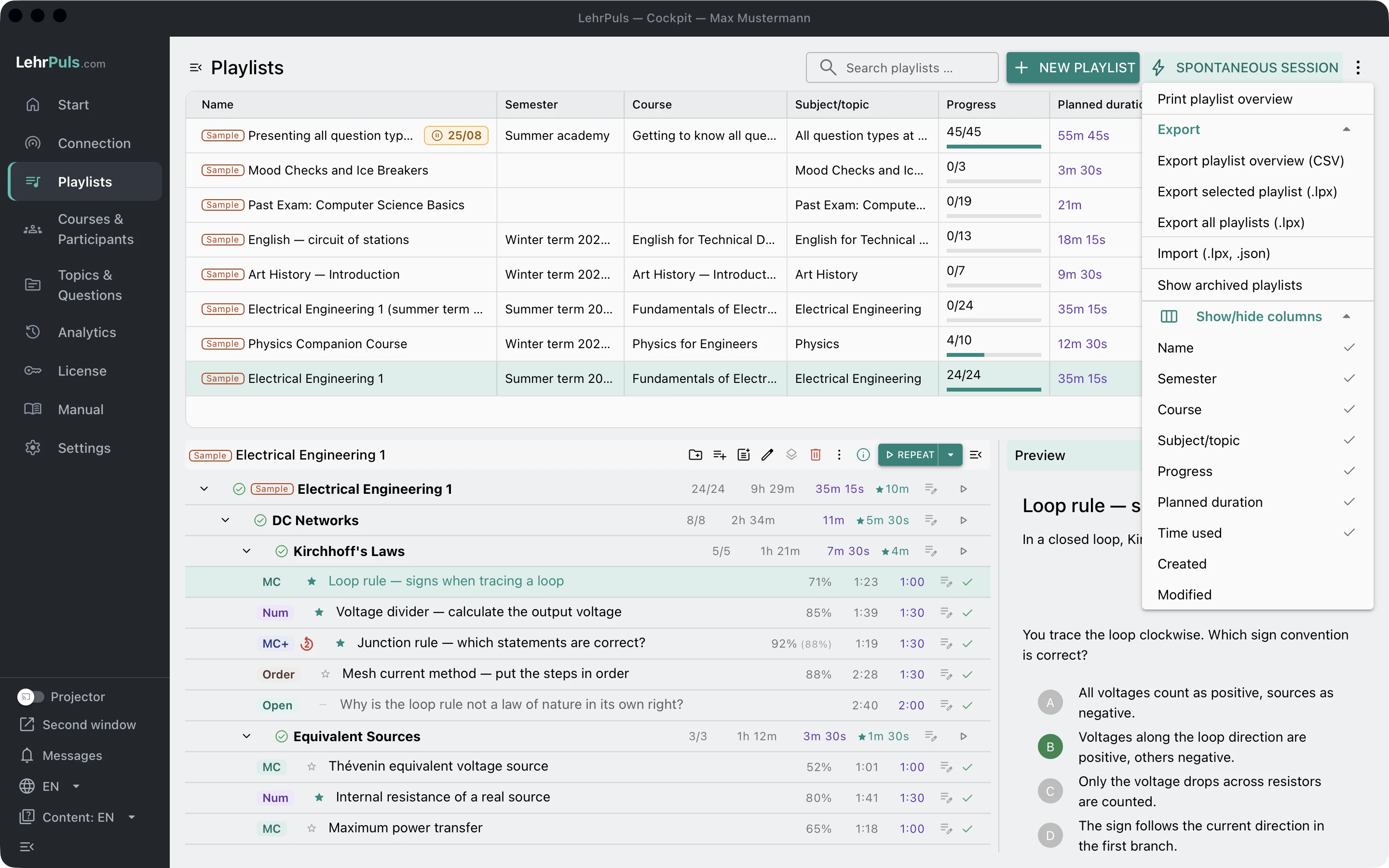Viewport: 1389px width, 868px height.
Task: Collapse the Export submenu section
Action: pos(1257,130)
